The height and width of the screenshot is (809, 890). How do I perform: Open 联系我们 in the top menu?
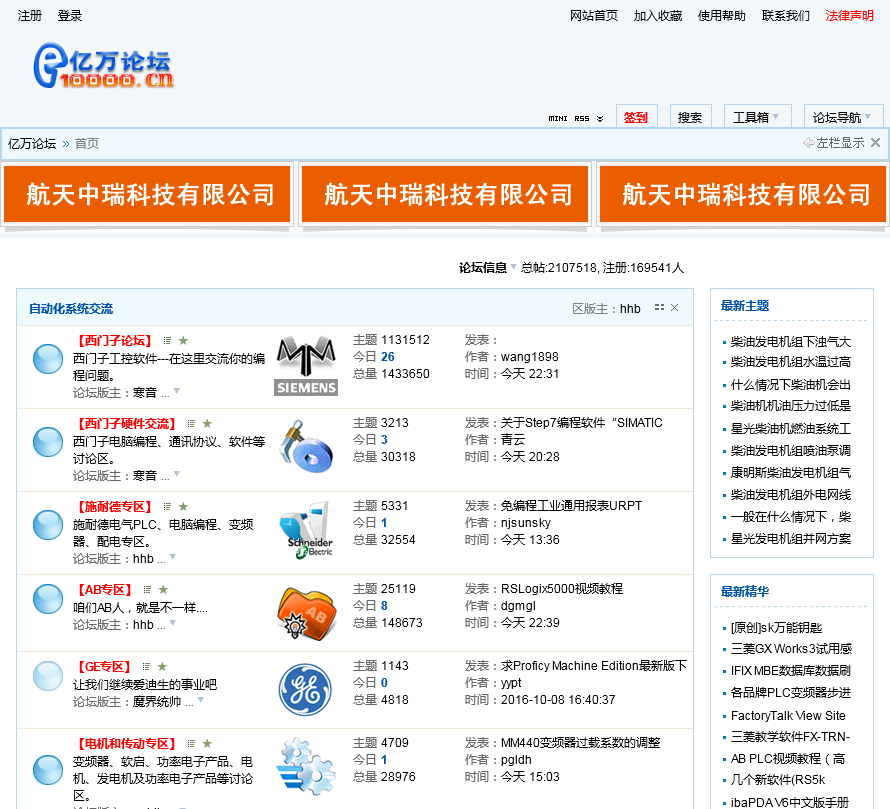(786, 16)
